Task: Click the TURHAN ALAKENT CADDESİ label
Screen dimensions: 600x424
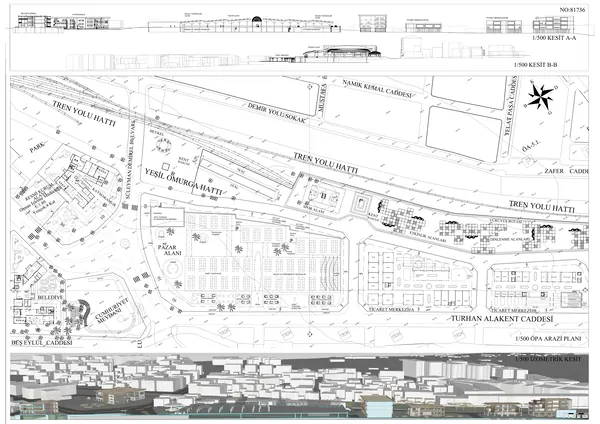Action: tap(502, 319)
